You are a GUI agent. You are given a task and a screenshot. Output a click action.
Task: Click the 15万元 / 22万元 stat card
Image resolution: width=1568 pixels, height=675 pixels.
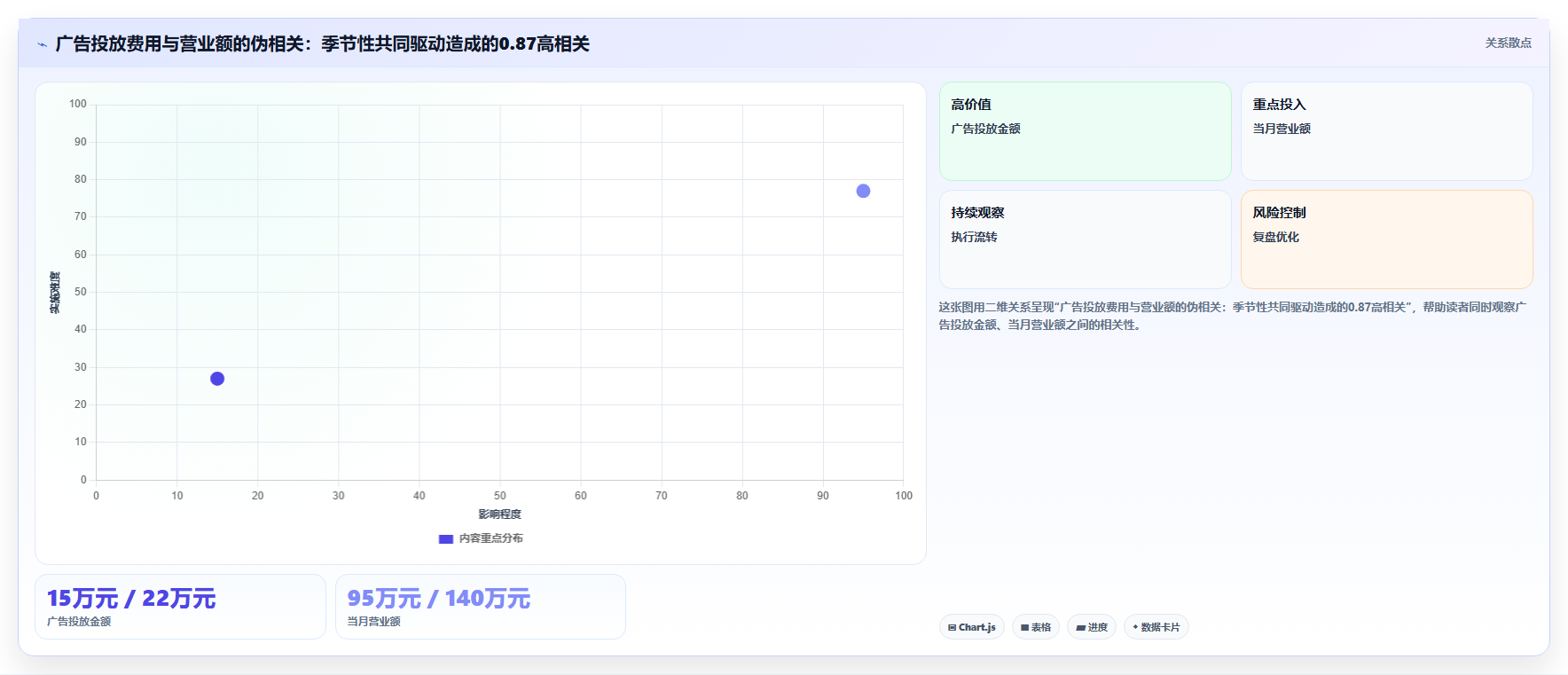pyautogui.click(x=180, y=607)
